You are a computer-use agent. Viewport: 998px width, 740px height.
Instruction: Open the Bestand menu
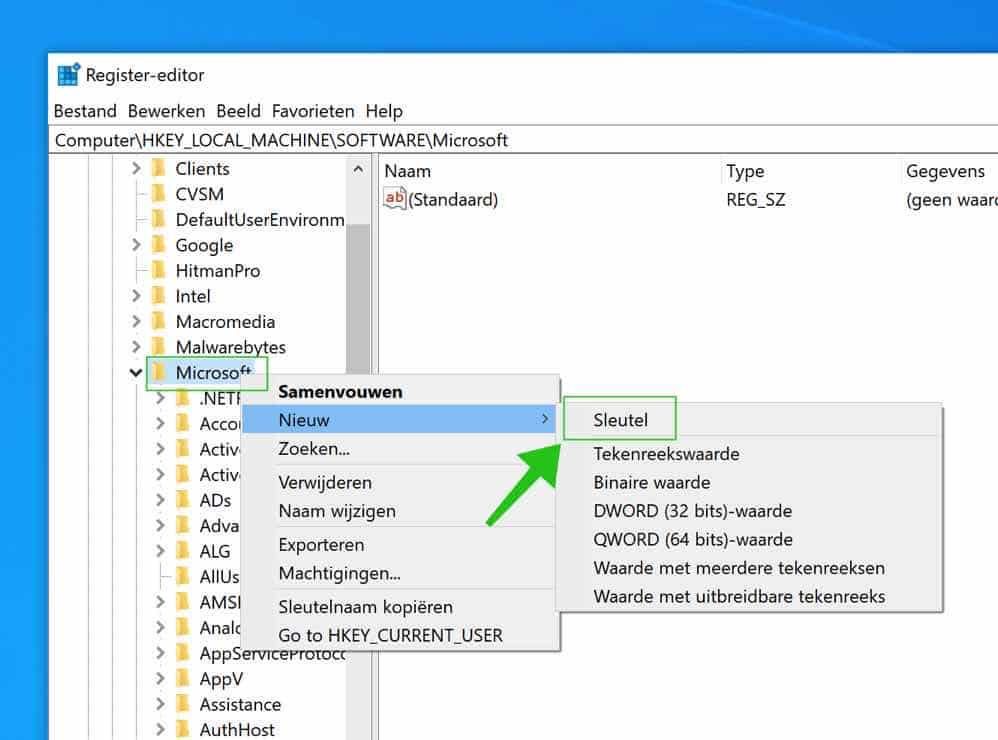point(85,111)
